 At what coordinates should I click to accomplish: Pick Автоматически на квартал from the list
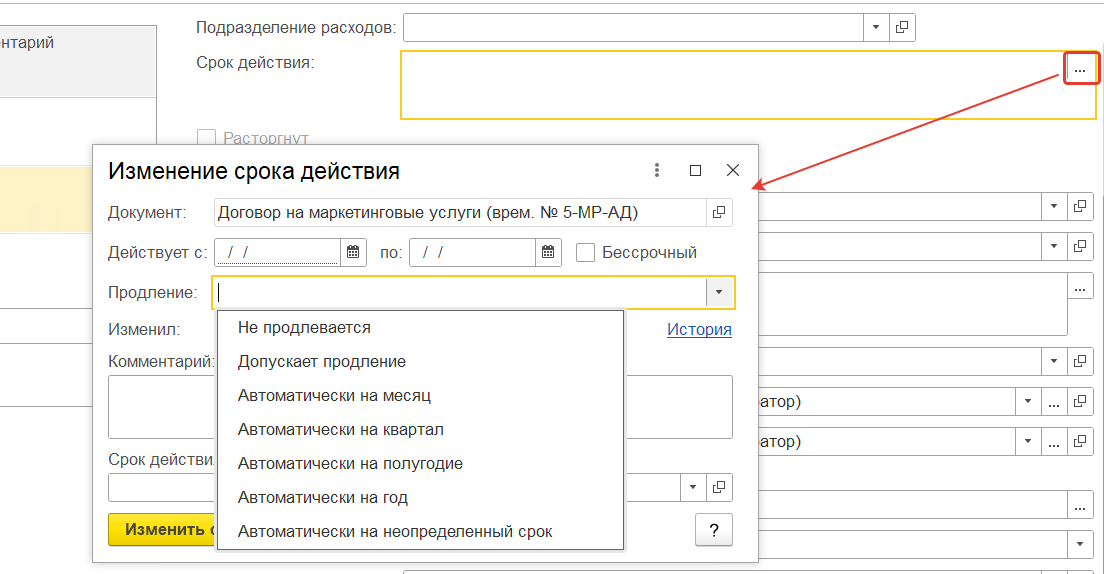tap(340, 429)
